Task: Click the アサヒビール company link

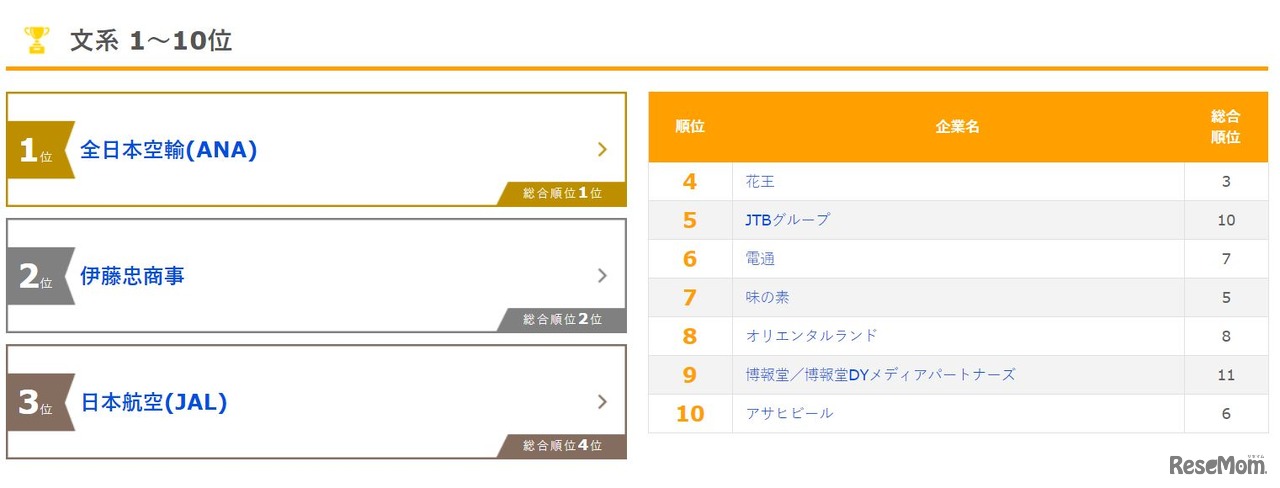Action: [x=789, y=413]
